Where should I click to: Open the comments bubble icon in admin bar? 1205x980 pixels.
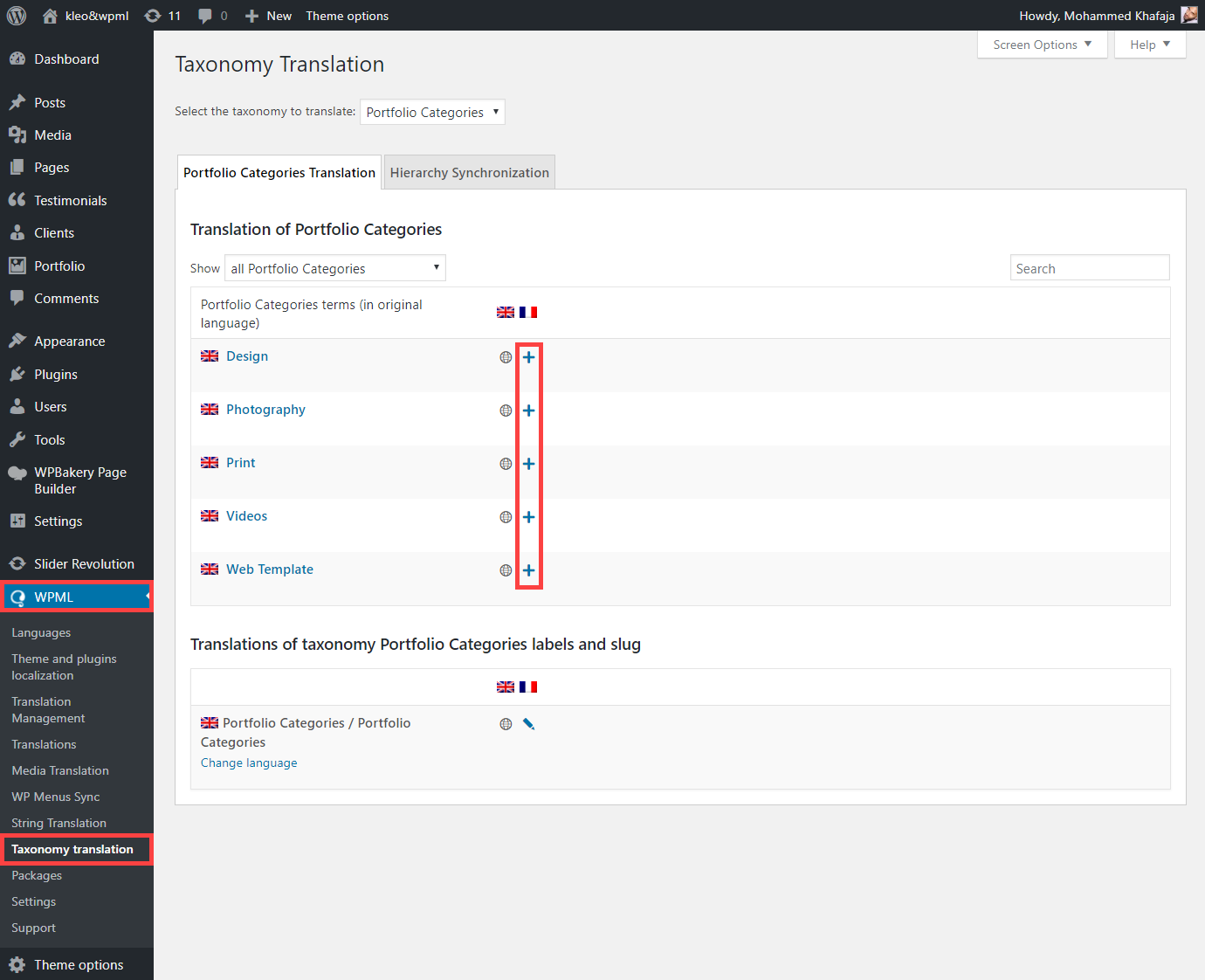click(205, 16)
